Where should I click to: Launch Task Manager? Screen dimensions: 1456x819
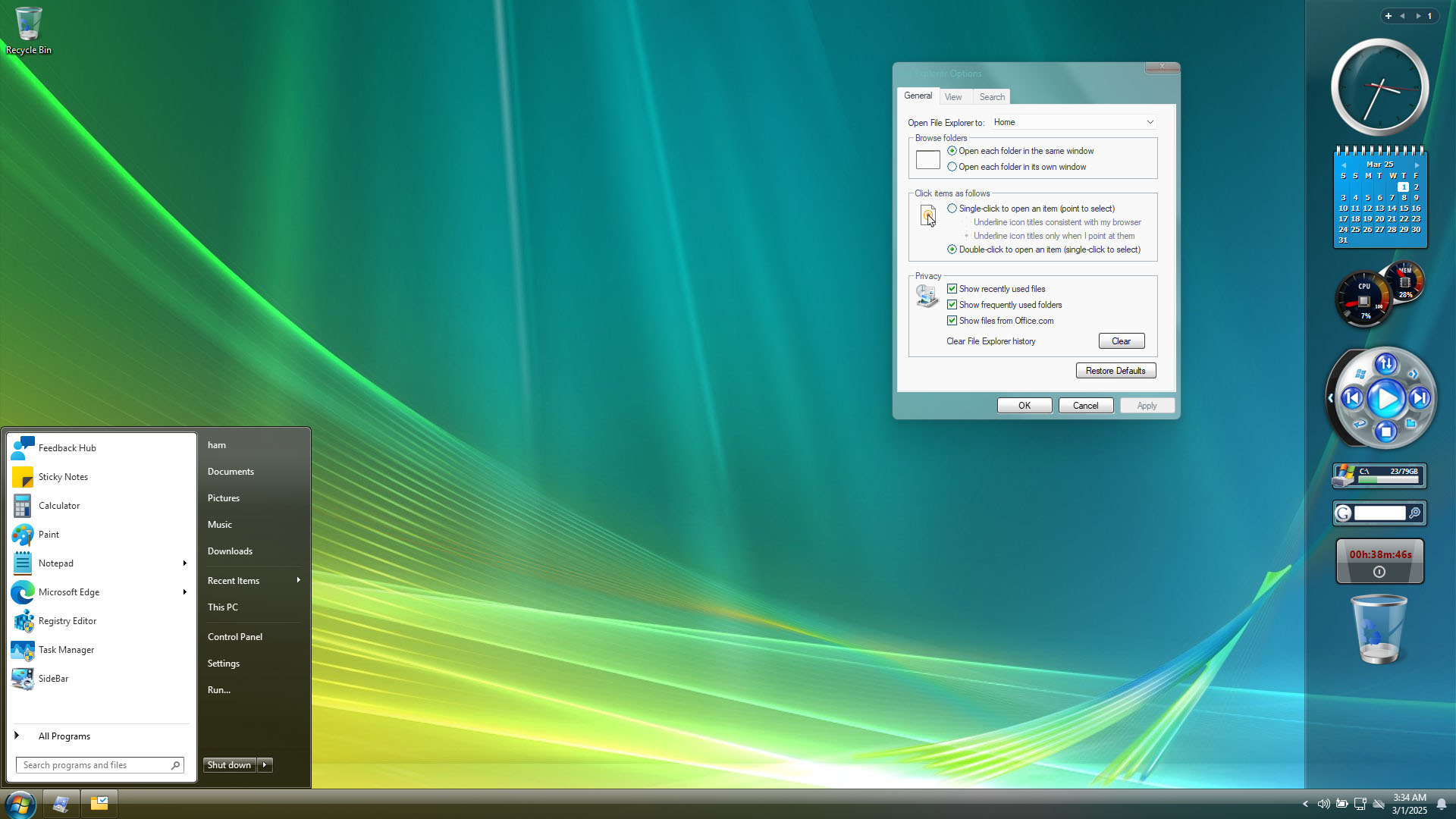66,649
